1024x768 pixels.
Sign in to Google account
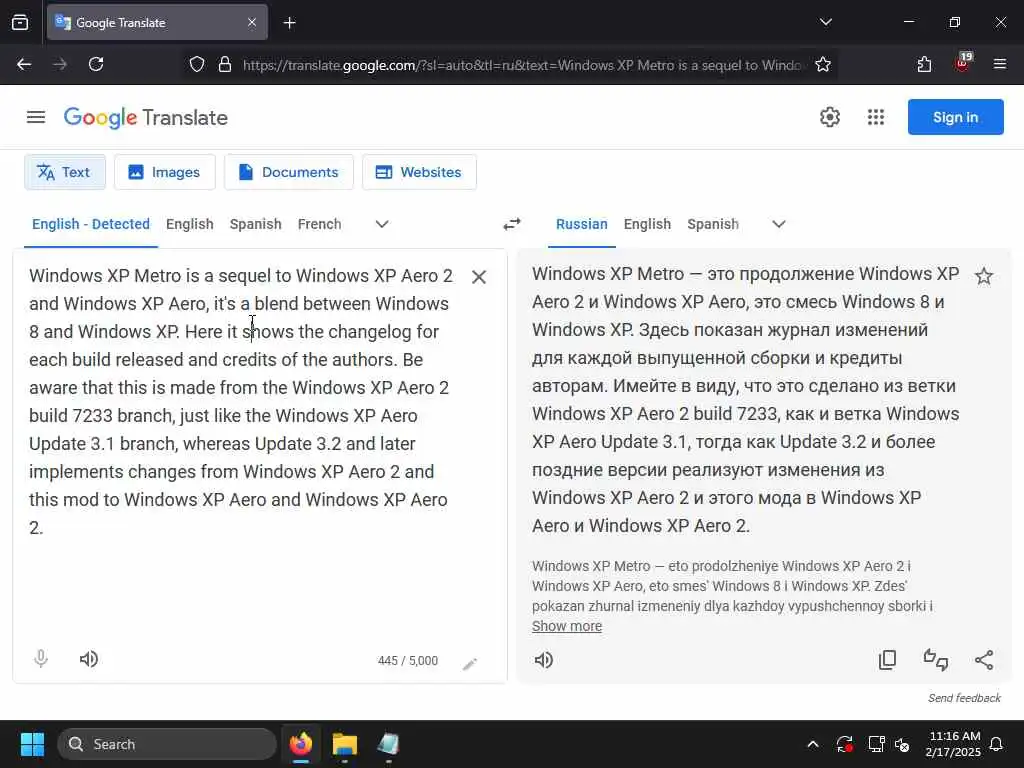(x=955, y=117)
